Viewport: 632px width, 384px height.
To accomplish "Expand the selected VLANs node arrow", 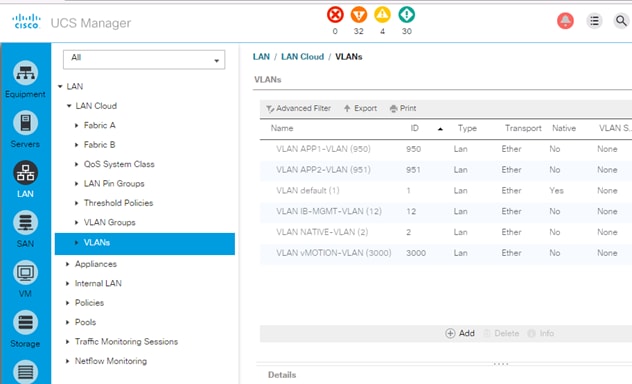I will tap(77, 243).
